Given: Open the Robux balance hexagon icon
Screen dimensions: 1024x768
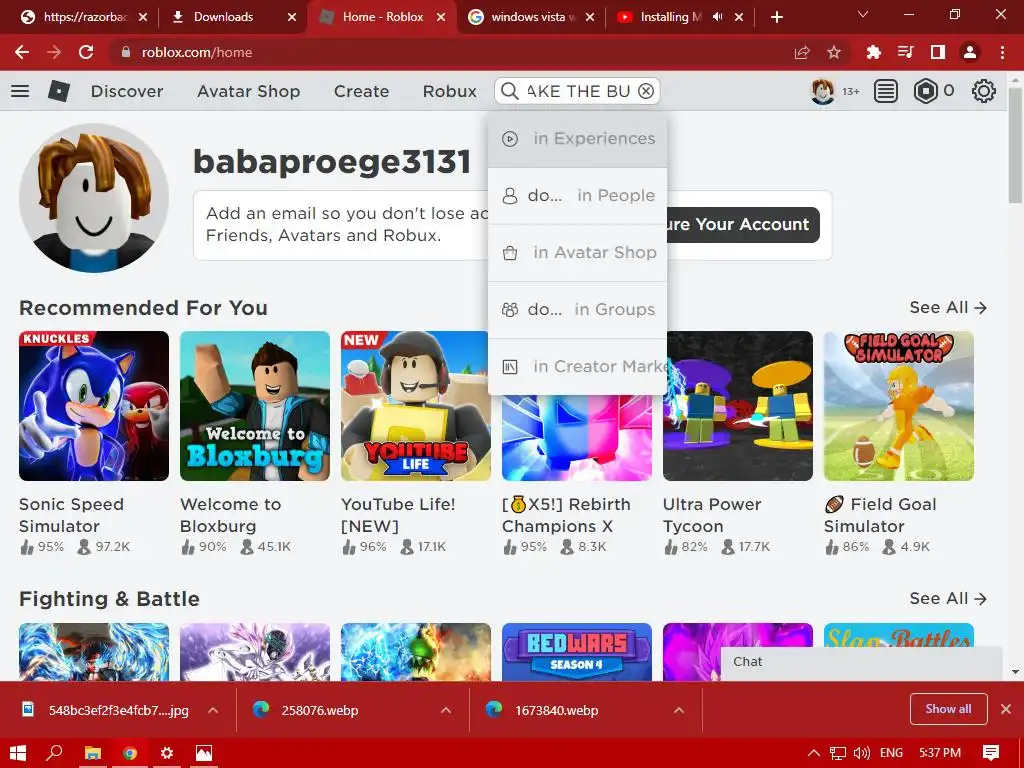Looking at the screenshot, I should (925, 91).
